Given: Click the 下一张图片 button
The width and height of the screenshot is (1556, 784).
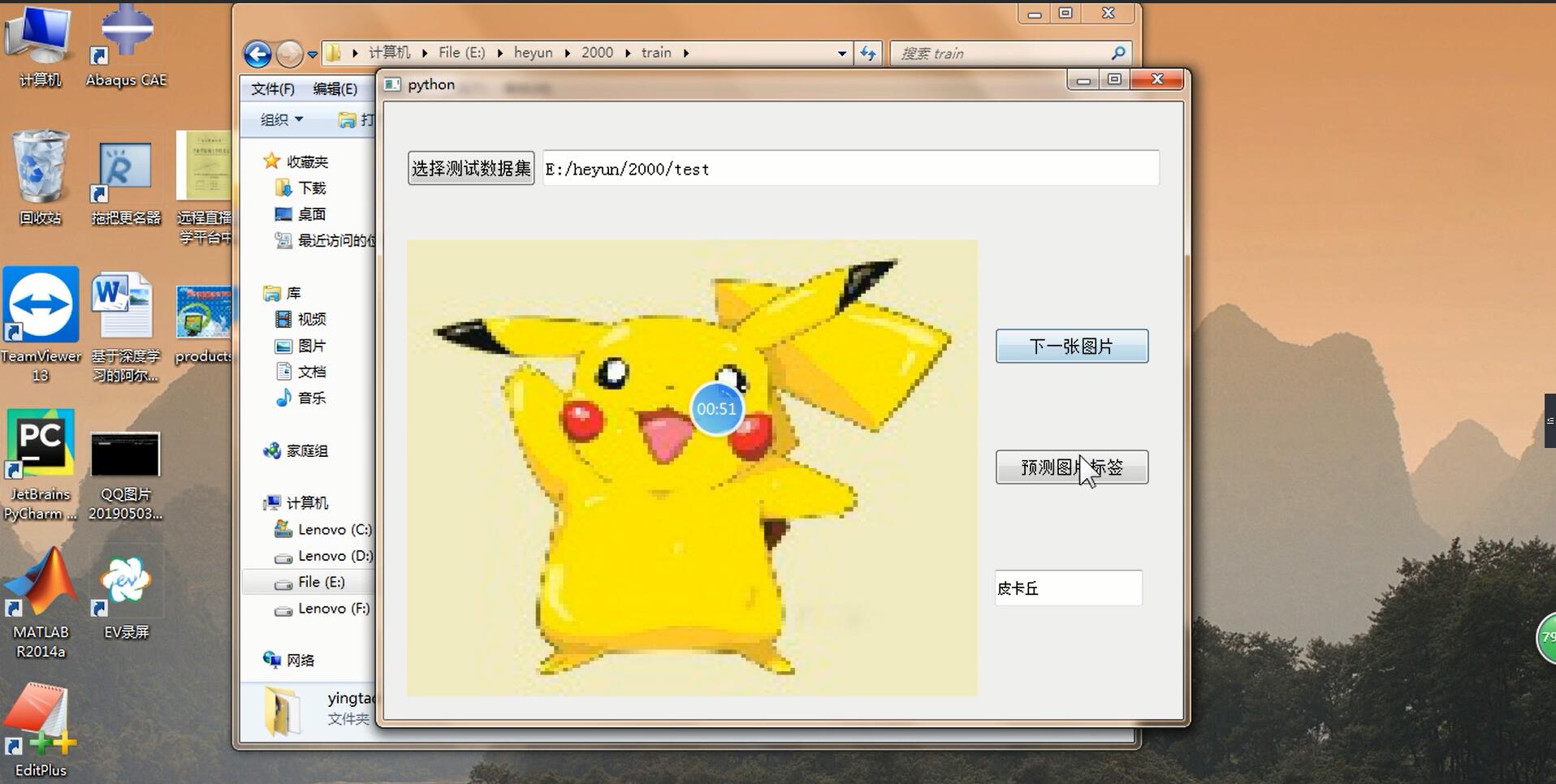Looking at the screenshot, I should [x=1072, y=346].
